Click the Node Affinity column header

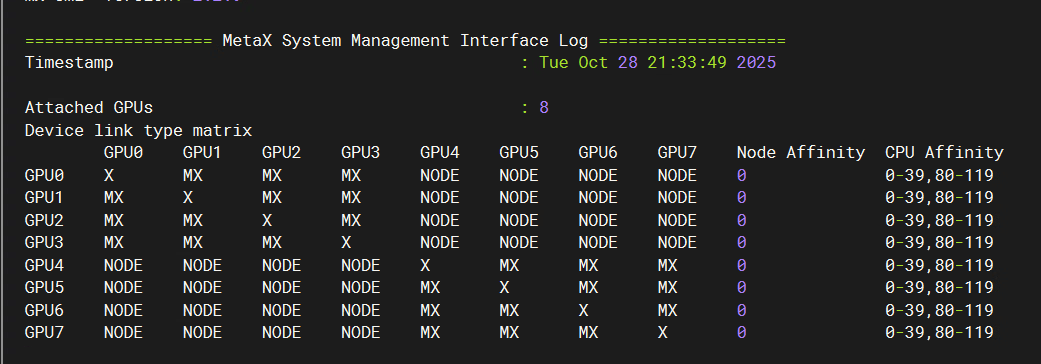[x=801, y=153]
